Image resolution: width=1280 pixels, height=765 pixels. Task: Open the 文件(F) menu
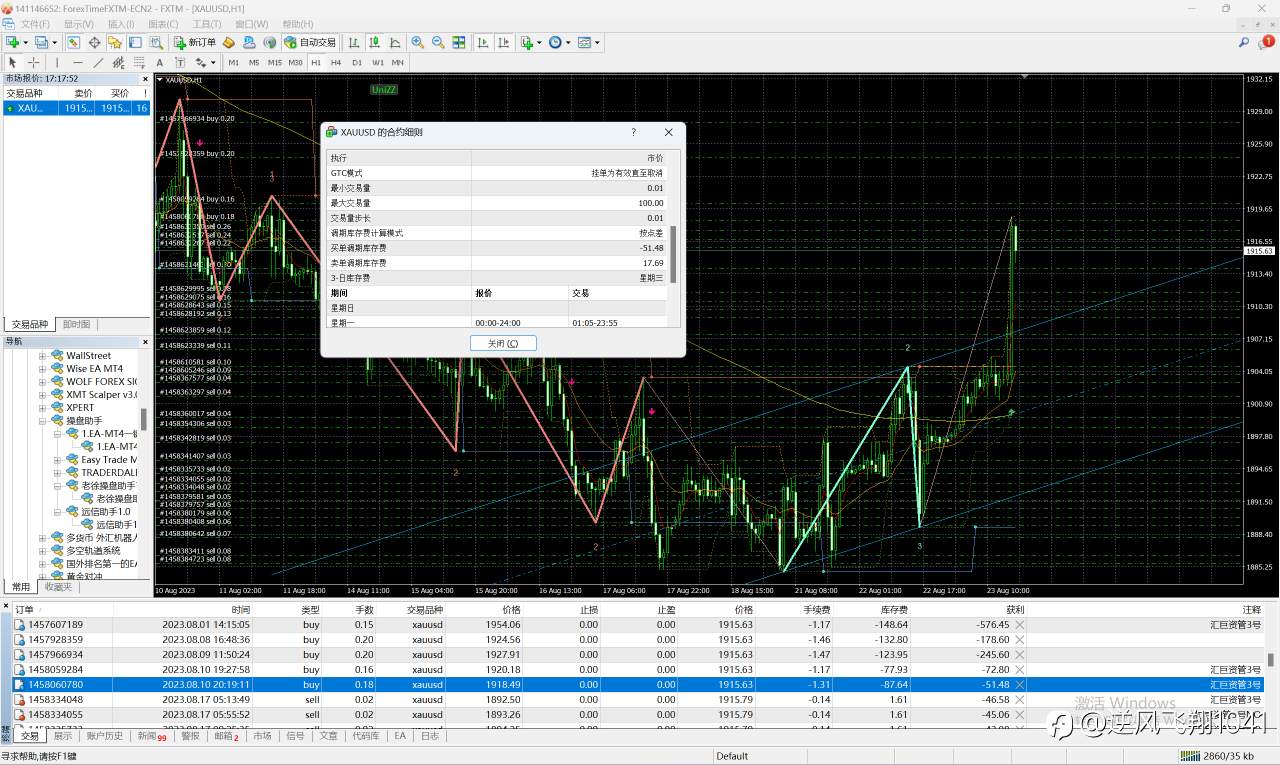click(x=35, y=24)
